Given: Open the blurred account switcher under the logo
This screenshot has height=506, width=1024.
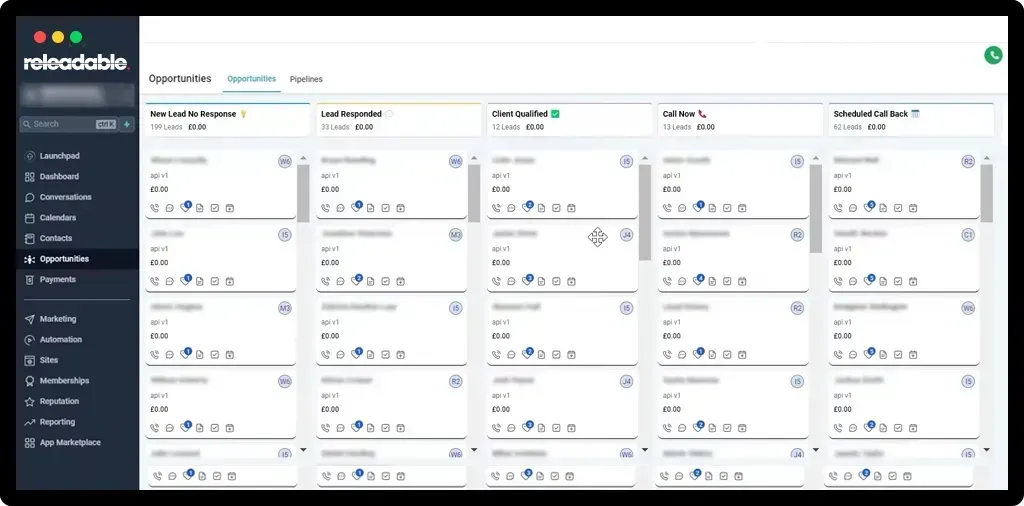Looking at the screenshot, I should (77, 95).
